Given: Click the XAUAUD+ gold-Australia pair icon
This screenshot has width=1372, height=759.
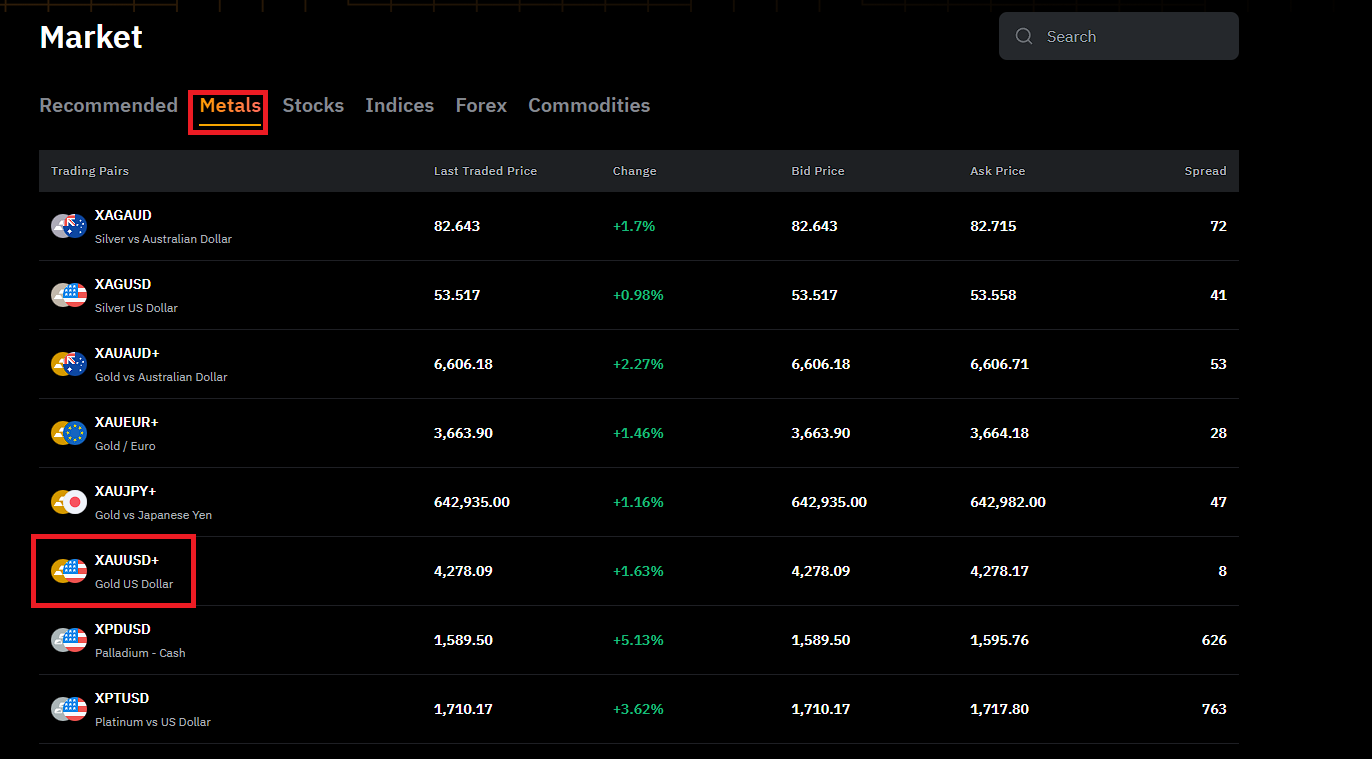Looking at the screenshot, I should pyautogui.click(x=69, y=364).
